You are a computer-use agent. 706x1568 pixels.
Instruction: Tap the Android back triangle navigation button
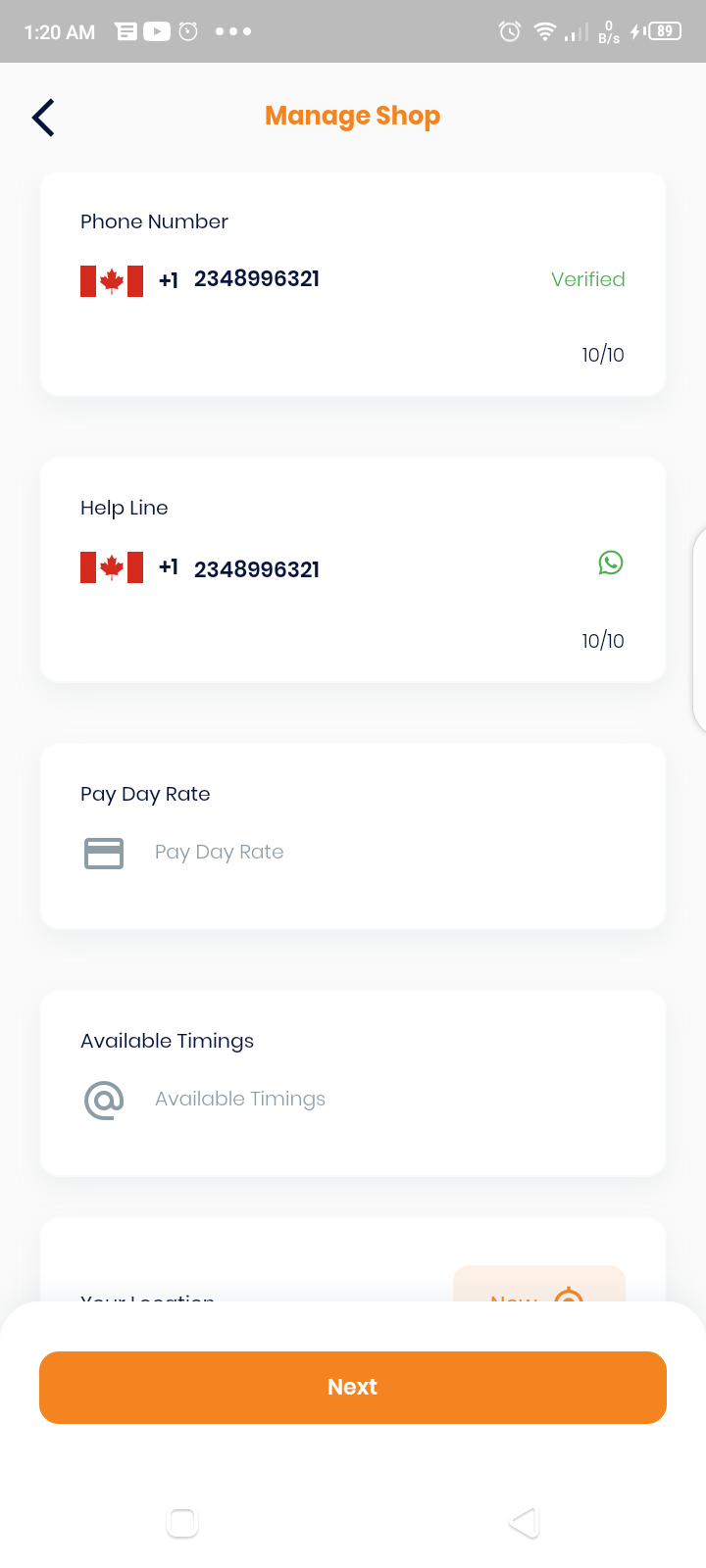[525, 1522]
